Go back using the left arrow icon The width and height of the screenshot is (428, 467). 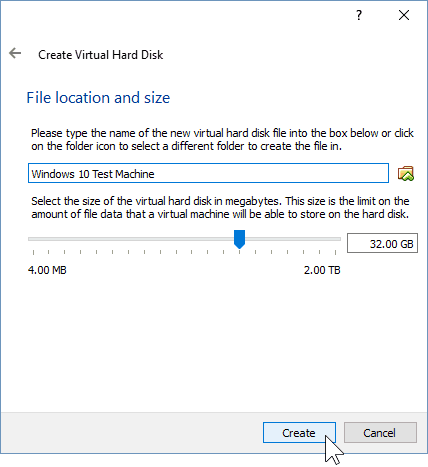(15, 53)
